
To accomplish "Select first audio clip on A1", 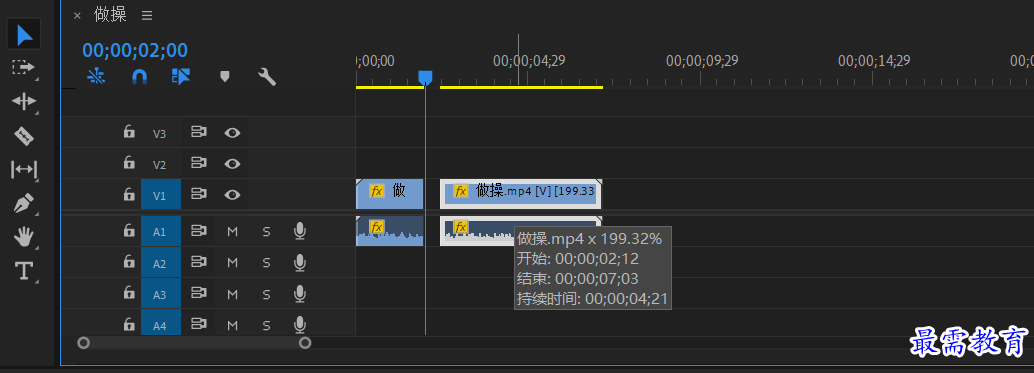I will [390, 231].
